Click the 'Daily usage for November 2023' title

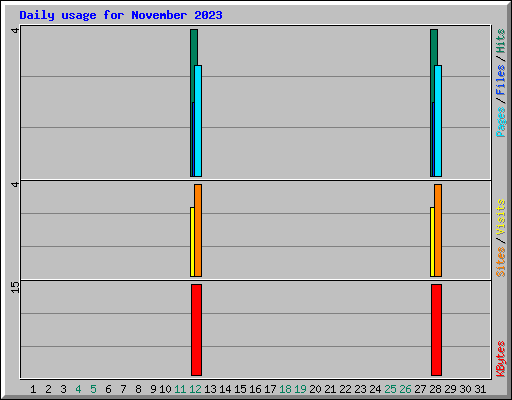click(x=121, y=15)
